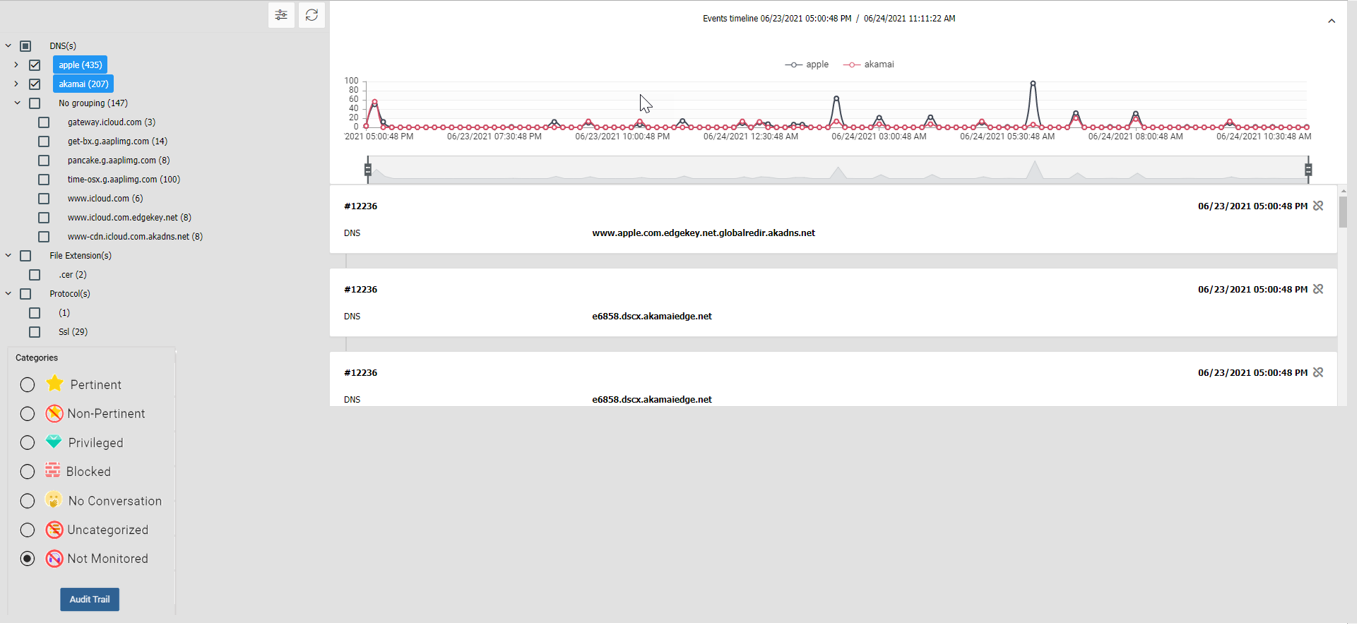Click the Pertinent star icon

point(55,384)
